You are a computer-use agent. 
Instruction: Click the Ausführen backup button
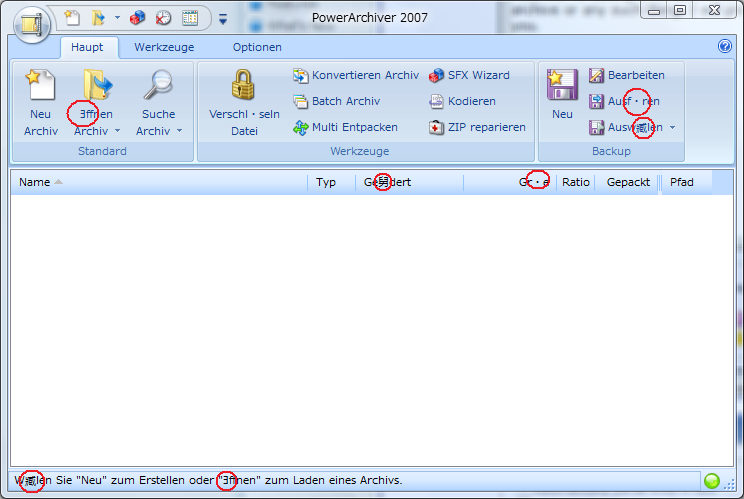[624, 101]
